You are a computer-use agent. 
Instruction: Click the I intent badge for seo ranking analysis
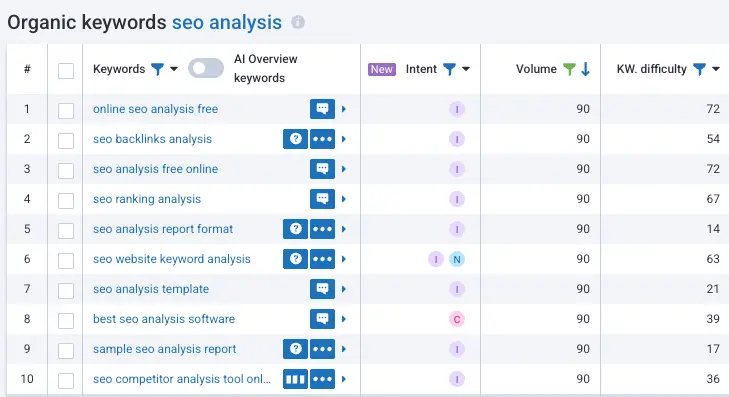pos(457,199)
